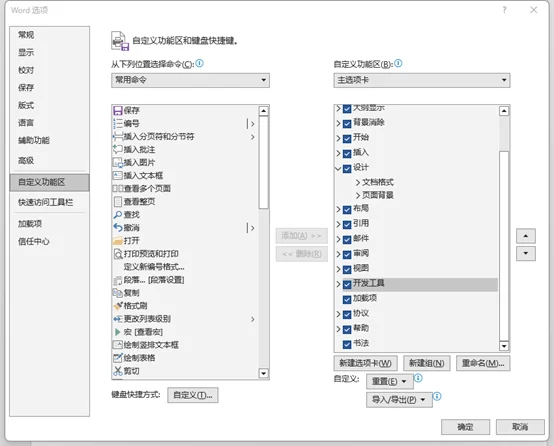Click the format painter icon beside 格式刷

pos(118,306)
